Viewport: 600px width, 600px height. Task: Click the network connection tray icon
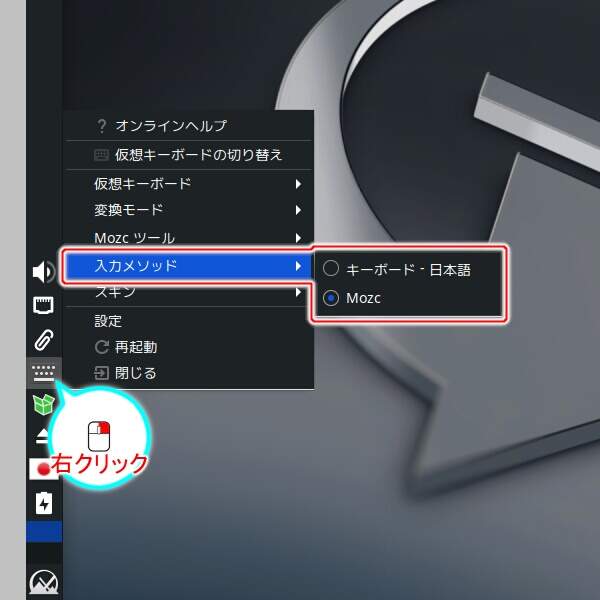pos(44,305)
